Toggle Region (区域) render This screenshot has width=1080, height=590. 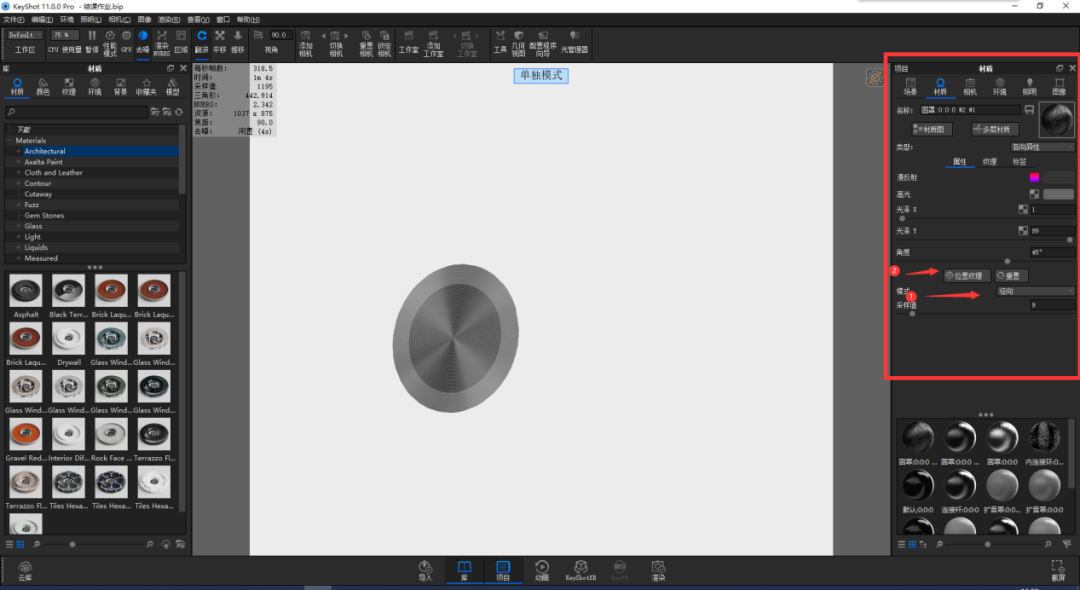click(x=181, y=41)
